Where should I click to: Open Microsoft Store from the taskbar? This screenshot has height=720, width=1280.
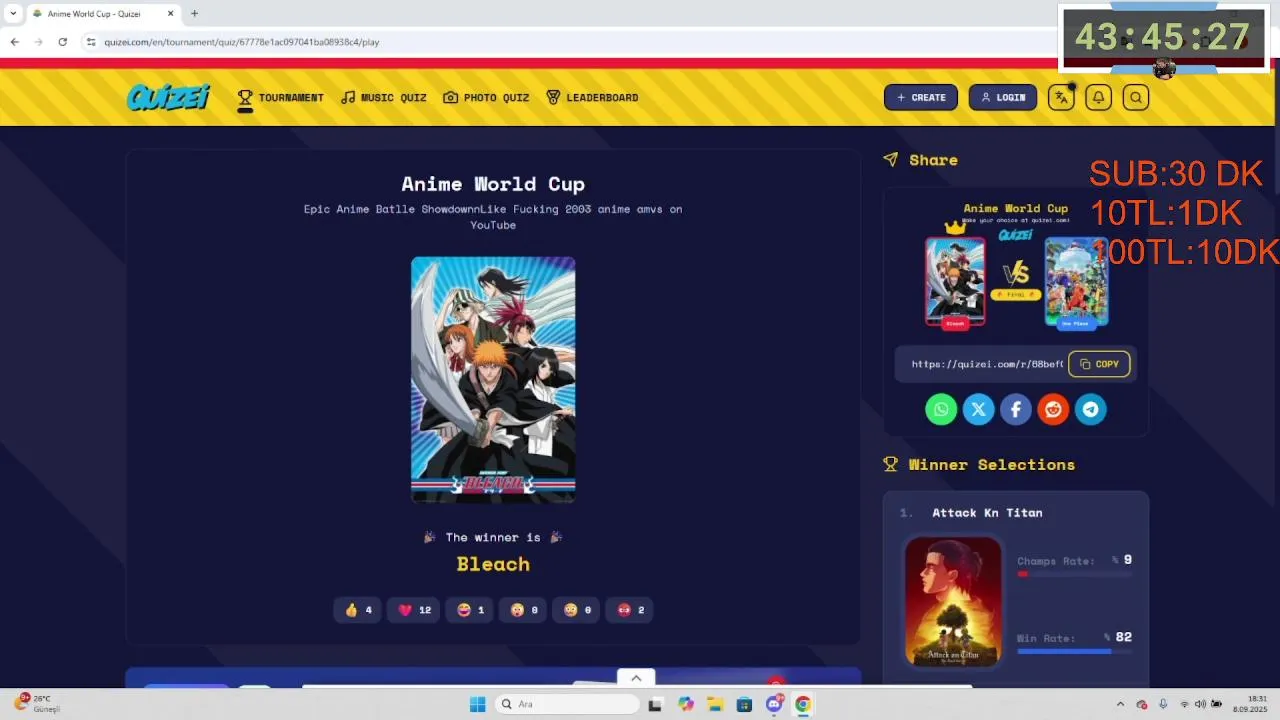pos(744,704)
